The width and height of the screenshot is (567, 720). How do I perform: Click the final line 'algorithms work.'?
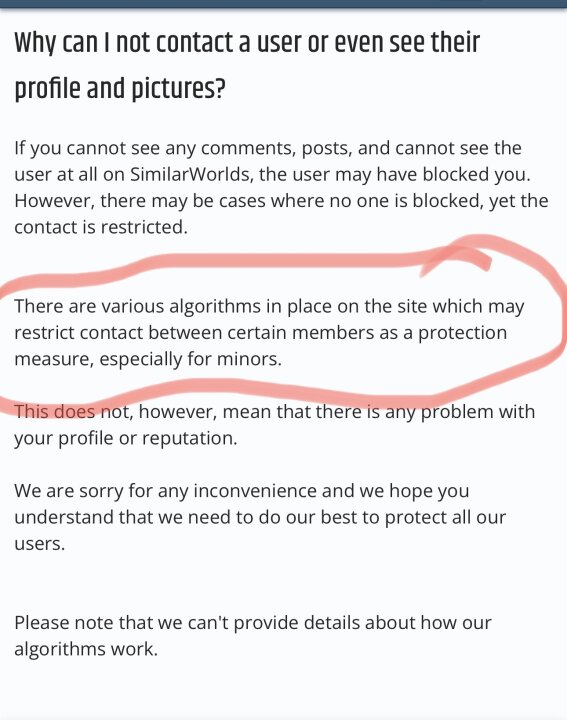point(86,649)
